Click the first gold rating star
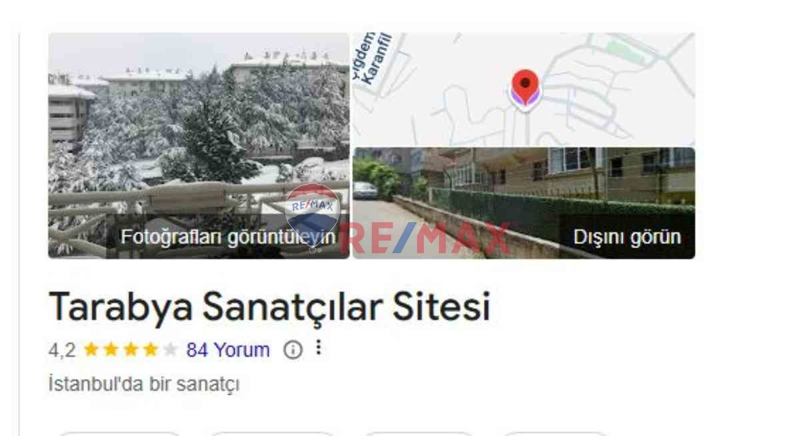800x436 pixels. coord(91,350)
